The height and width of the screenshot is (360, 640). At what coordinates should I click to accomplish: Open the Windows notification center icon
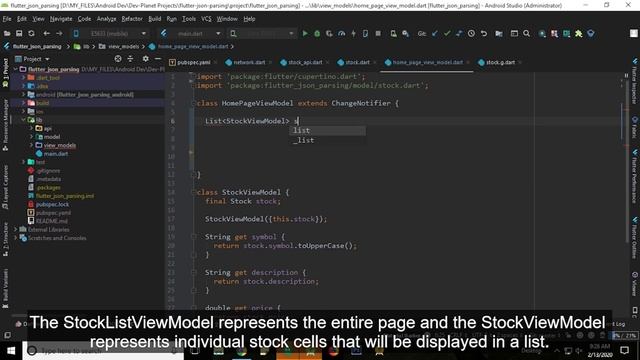click(624, 350)
